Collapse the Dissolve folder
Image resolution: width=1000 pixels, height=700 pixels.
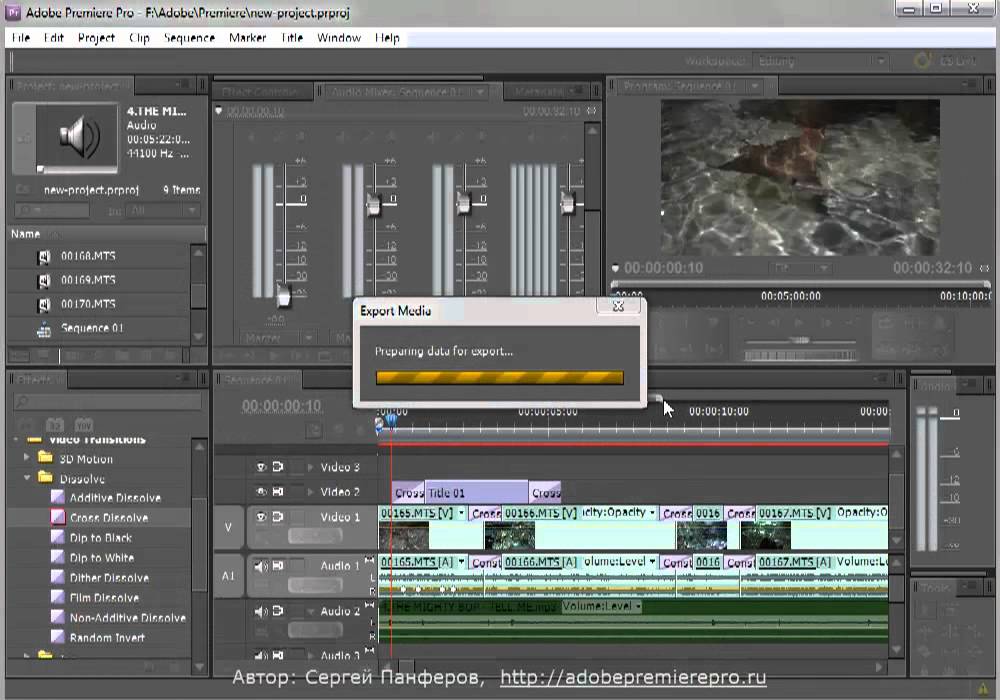coord(26,477)
